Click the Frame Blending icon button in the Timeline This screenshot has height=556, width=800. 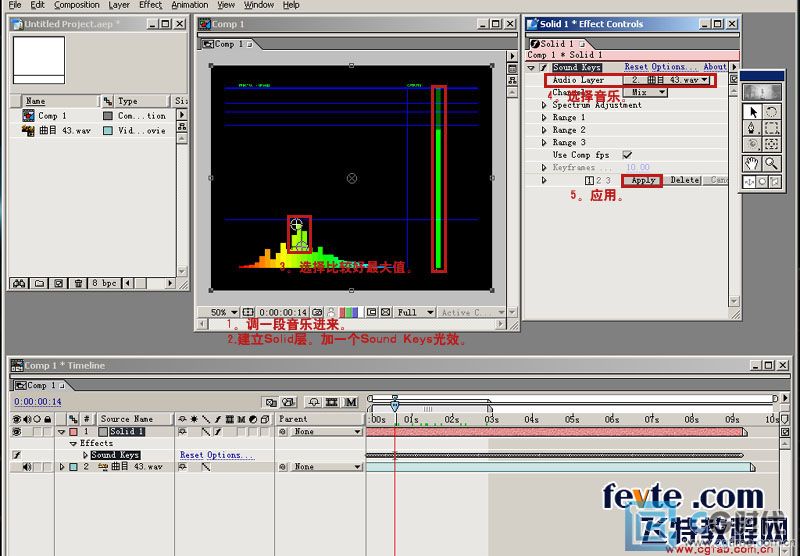coord(332,402)
